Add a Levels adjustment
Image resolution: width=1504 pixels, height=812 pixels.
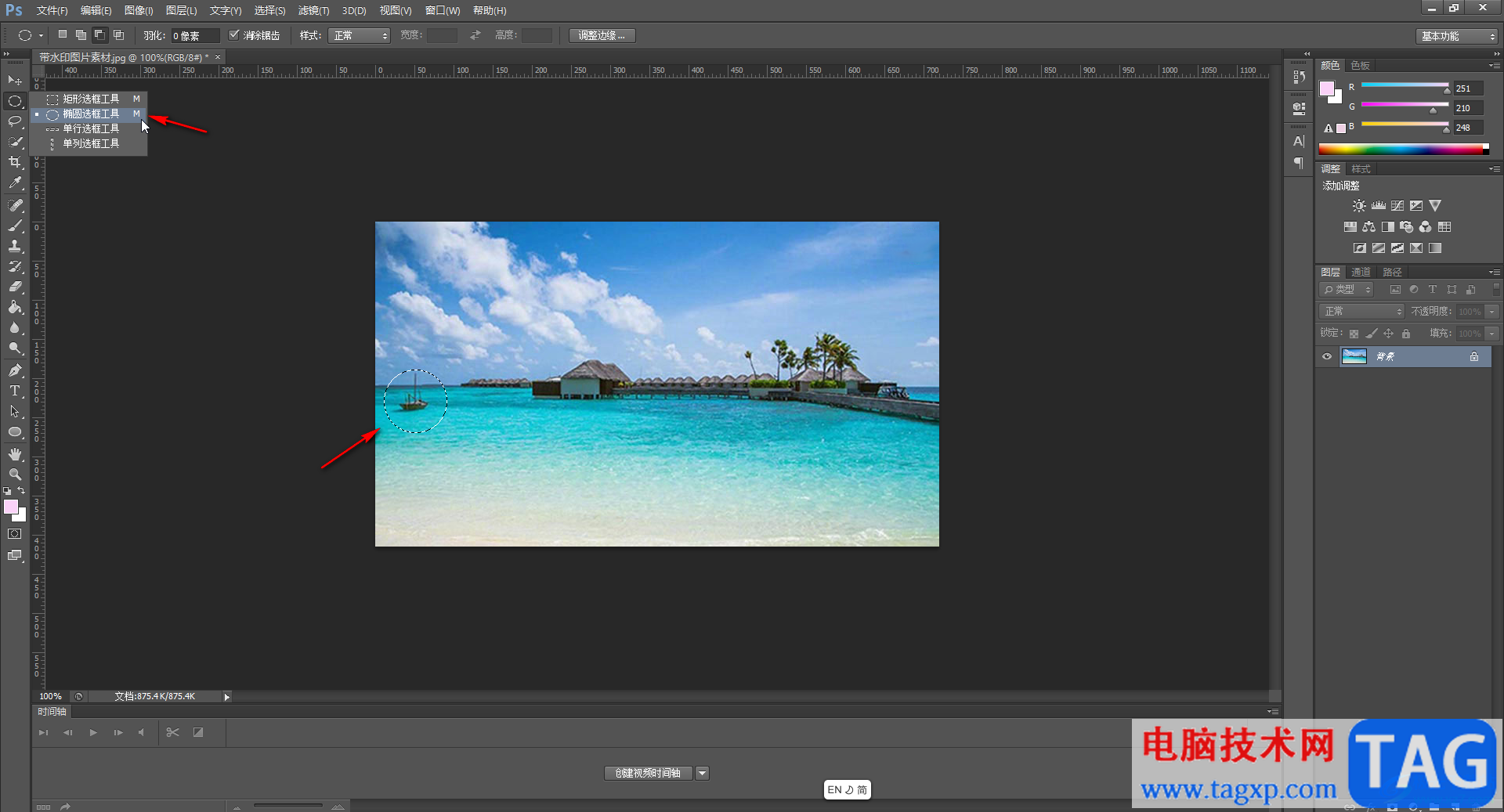tap(1379, 206)
